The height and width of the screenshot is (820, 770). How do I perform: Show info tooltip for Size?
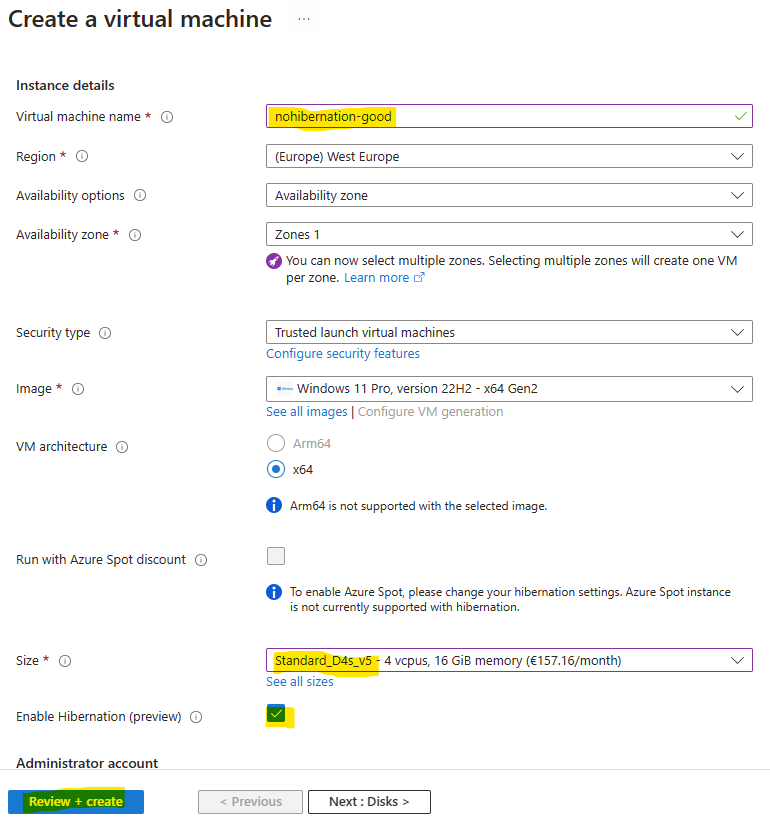pos(65,661)
